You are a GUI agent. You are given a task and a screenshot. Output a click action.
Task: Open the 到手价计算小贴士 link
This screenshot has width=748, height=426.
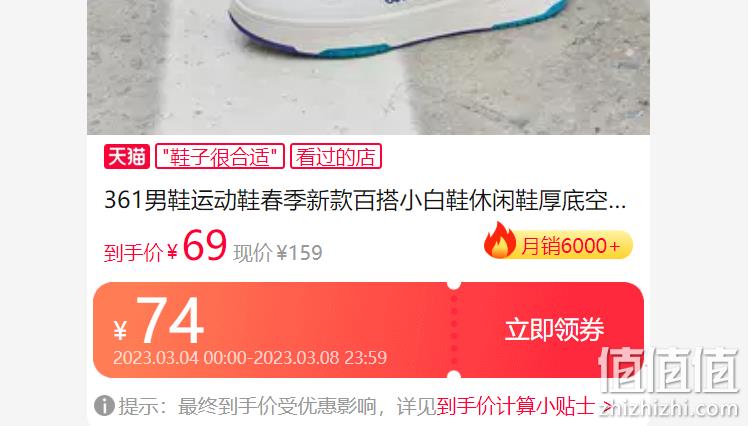[x=516, y=406]
